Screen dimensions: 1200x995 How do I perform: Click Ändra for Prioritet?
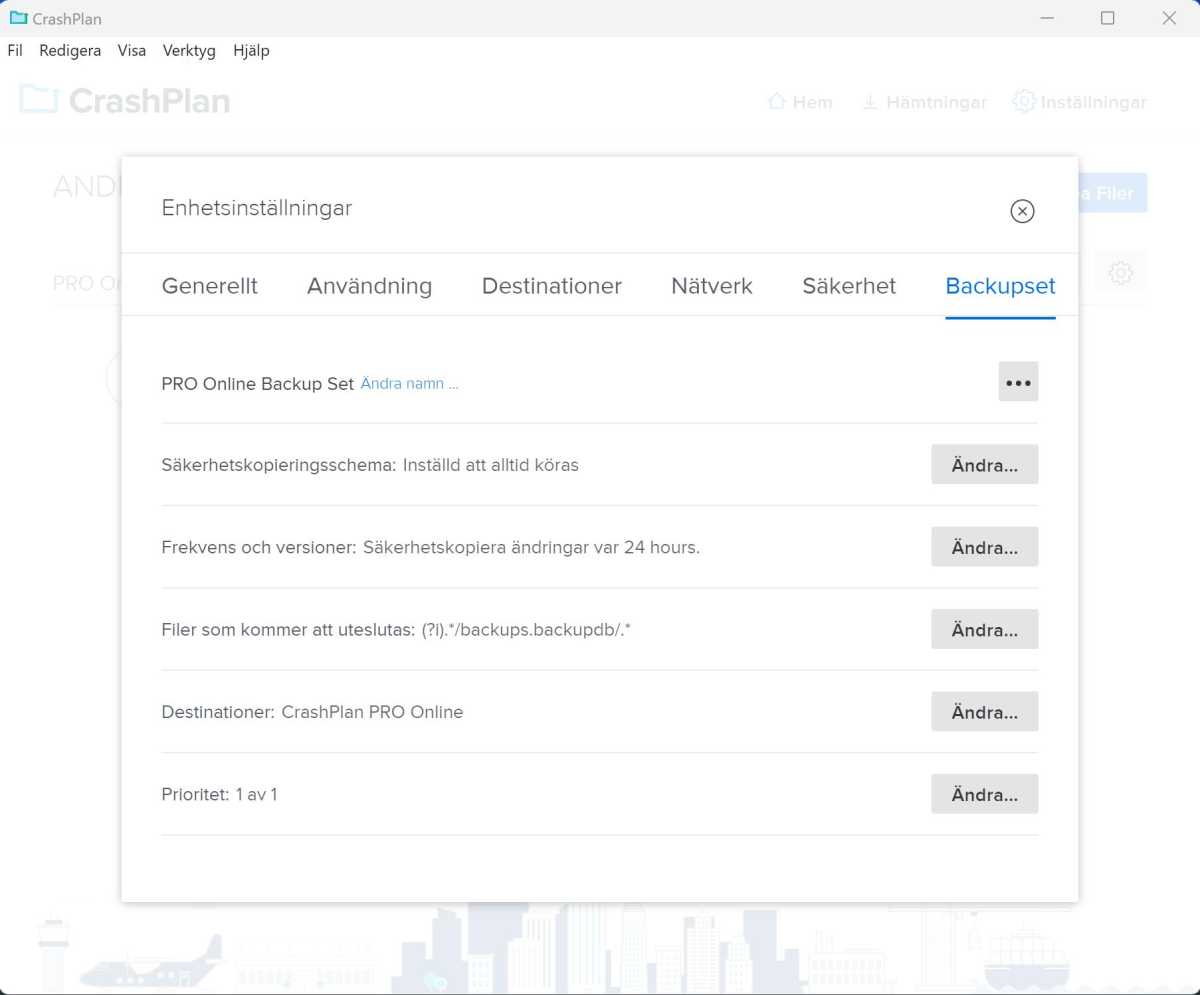(x=985, y=794)
